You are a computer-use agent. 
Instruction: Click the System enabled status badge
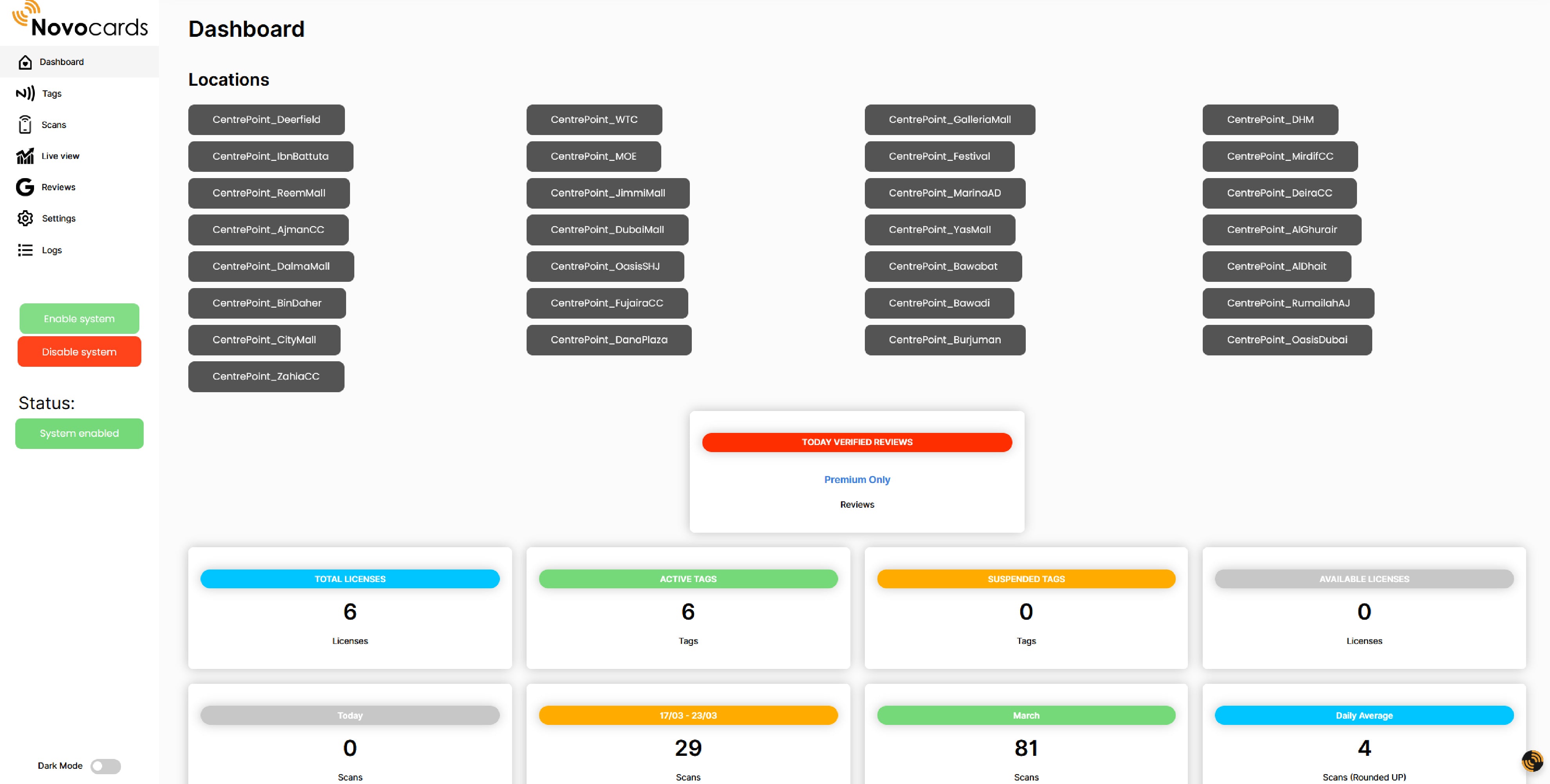pos(79,433)
